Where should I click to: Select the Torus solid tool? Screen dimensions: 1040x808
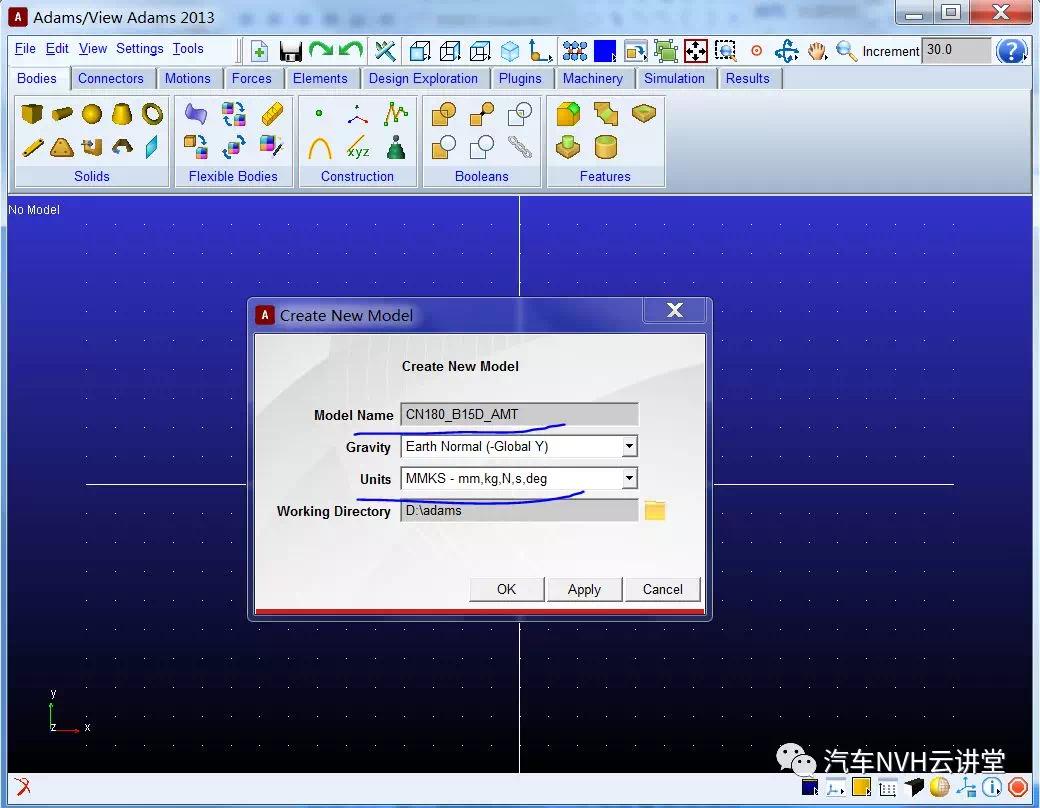pyautogui.click(x=153, y=113)
